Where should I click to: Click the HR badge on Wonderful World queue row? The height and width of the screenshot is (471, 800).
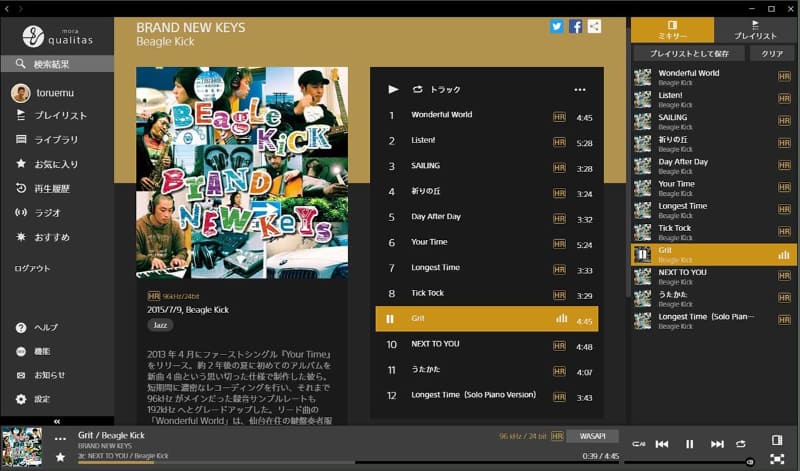point(784,77)
